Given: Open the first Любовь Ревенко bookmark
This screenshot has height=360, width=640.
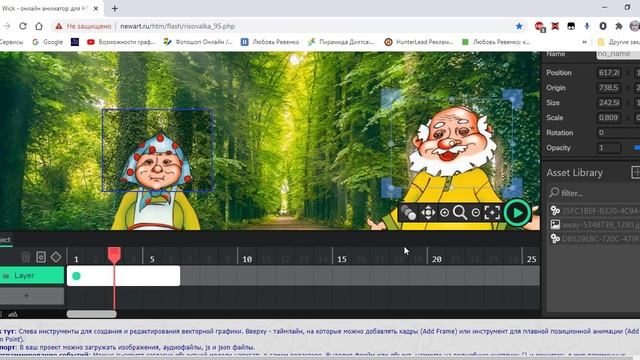Looking at the screenshot, I should pos(270,42).
